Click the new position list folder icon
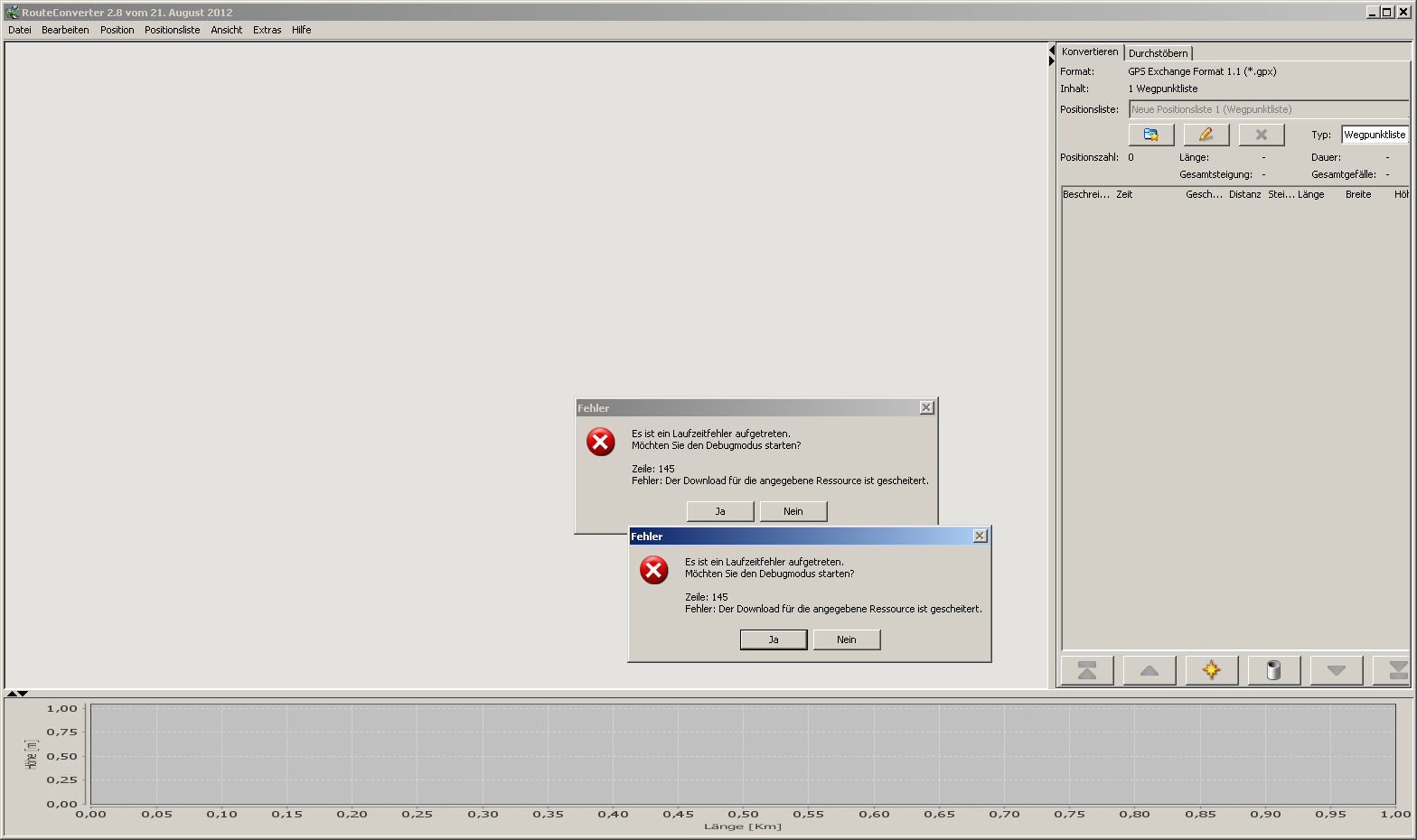 tap(1150, 135)
